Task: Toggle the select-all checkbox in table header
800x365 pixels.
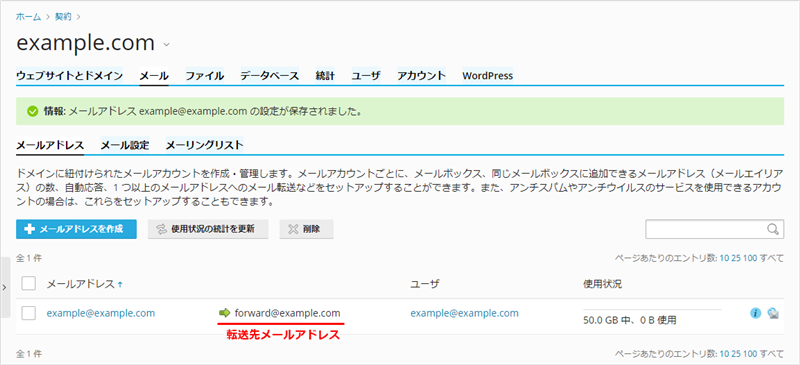Action: coord(29,283)
